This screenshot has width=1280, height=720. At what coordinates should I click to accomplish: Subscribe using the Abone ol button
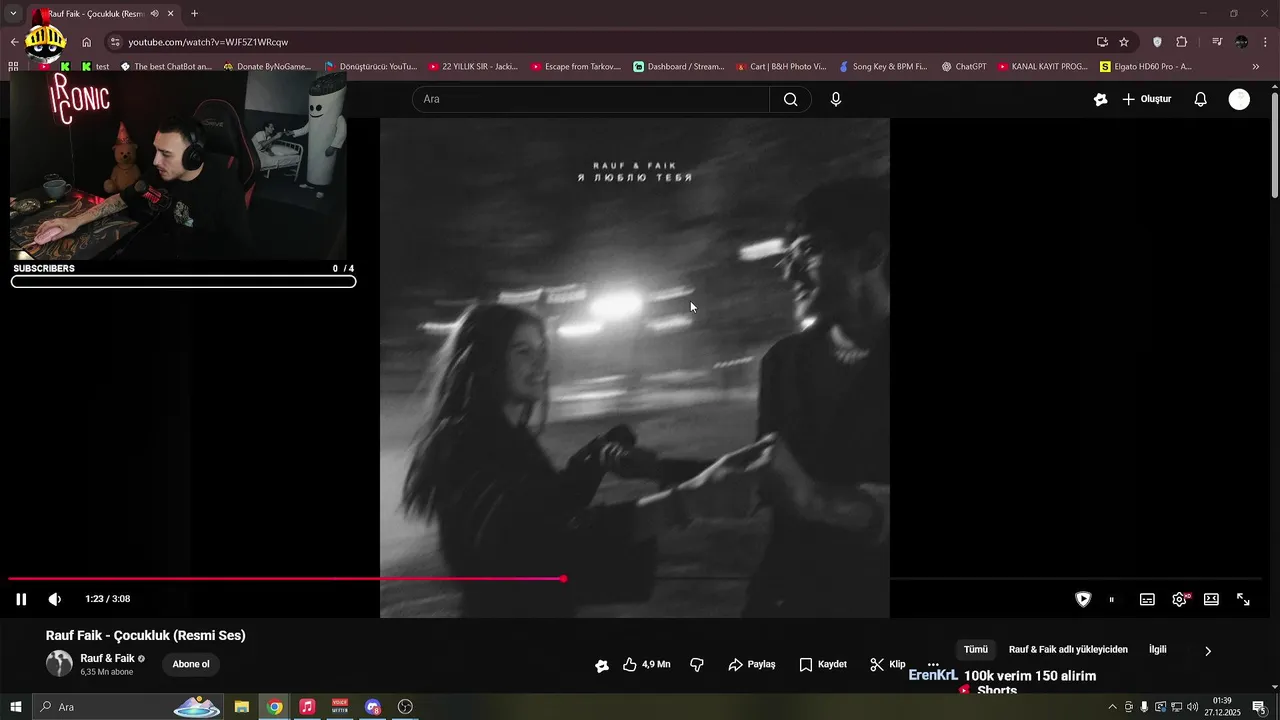tap(191, 664)
